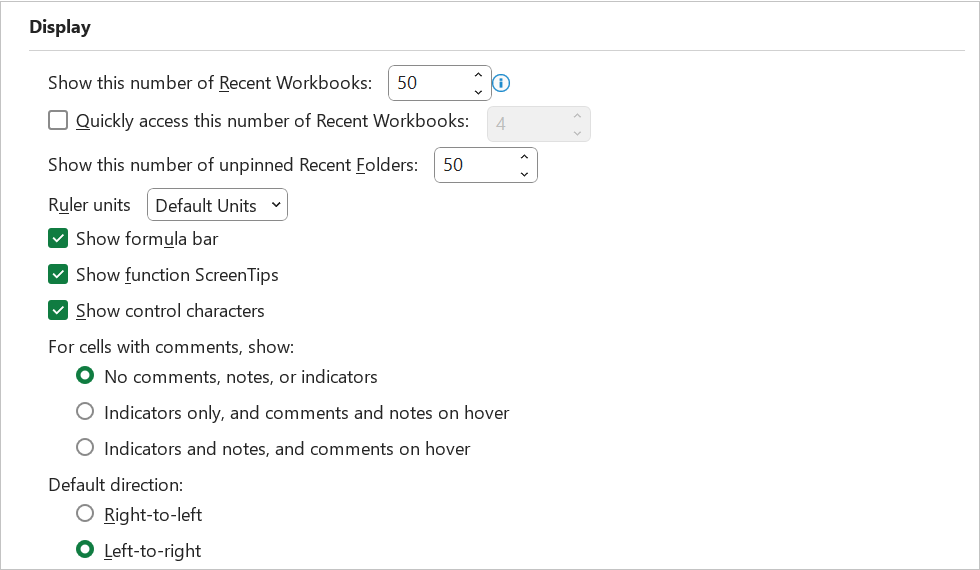Click the up arrow in quick access workbooks spinner
Image resolution: width=980 pixels, height=570 pixels.
(578, 116)
